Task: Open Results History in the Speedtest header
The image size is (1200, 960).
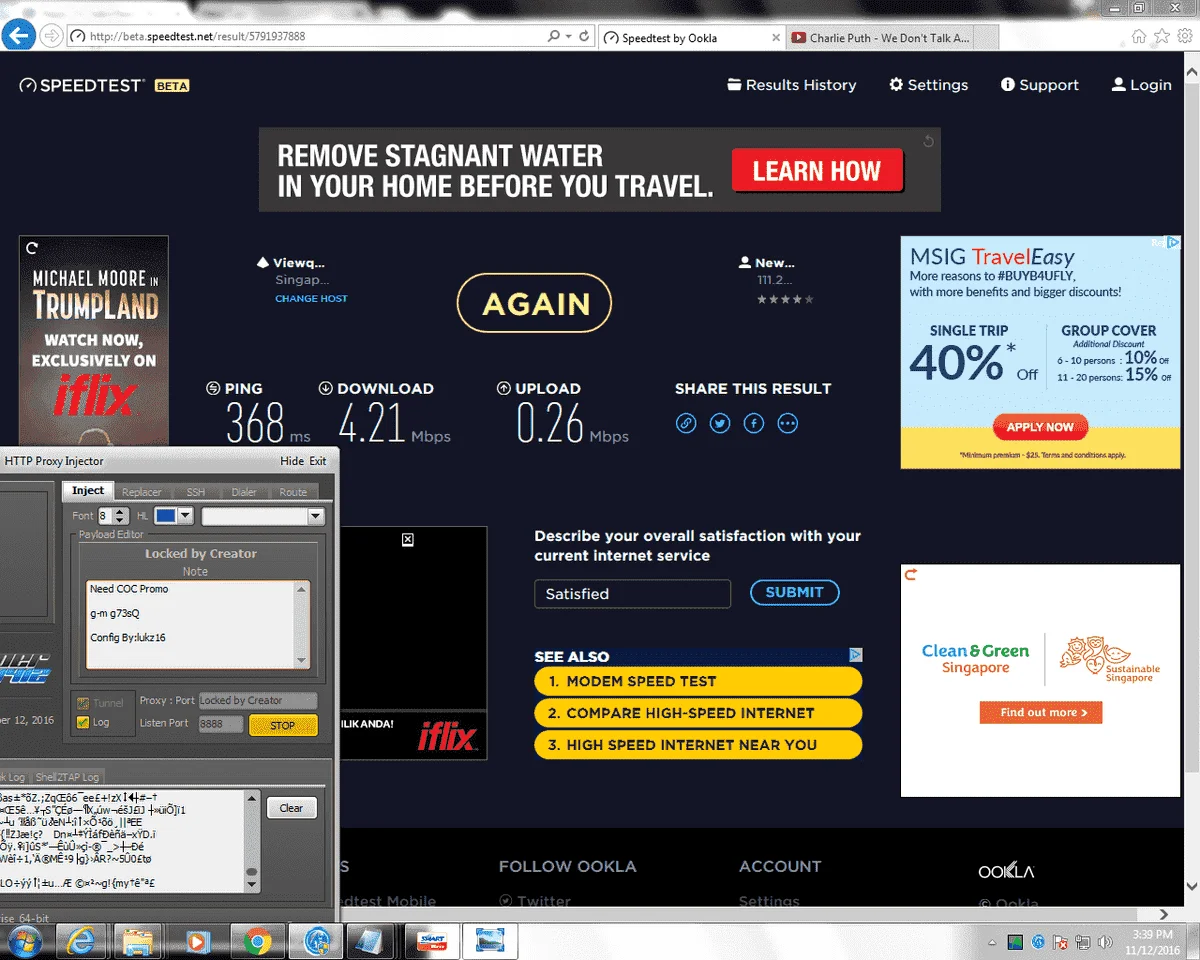Action: coord(792,85)
